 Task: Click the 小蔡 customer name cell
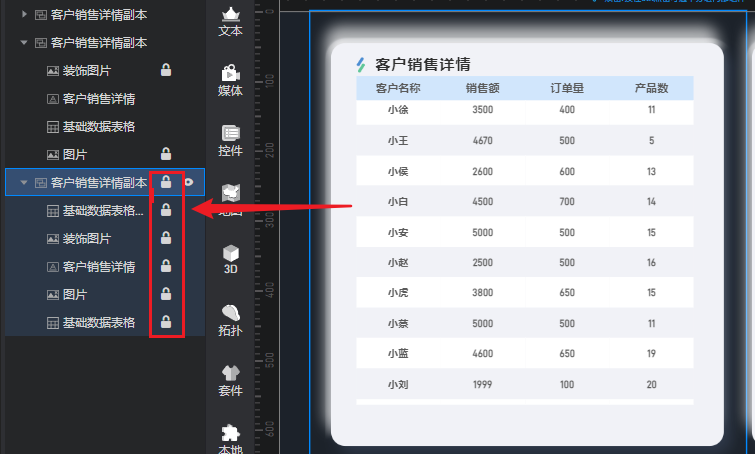click(x=398, y=324)
